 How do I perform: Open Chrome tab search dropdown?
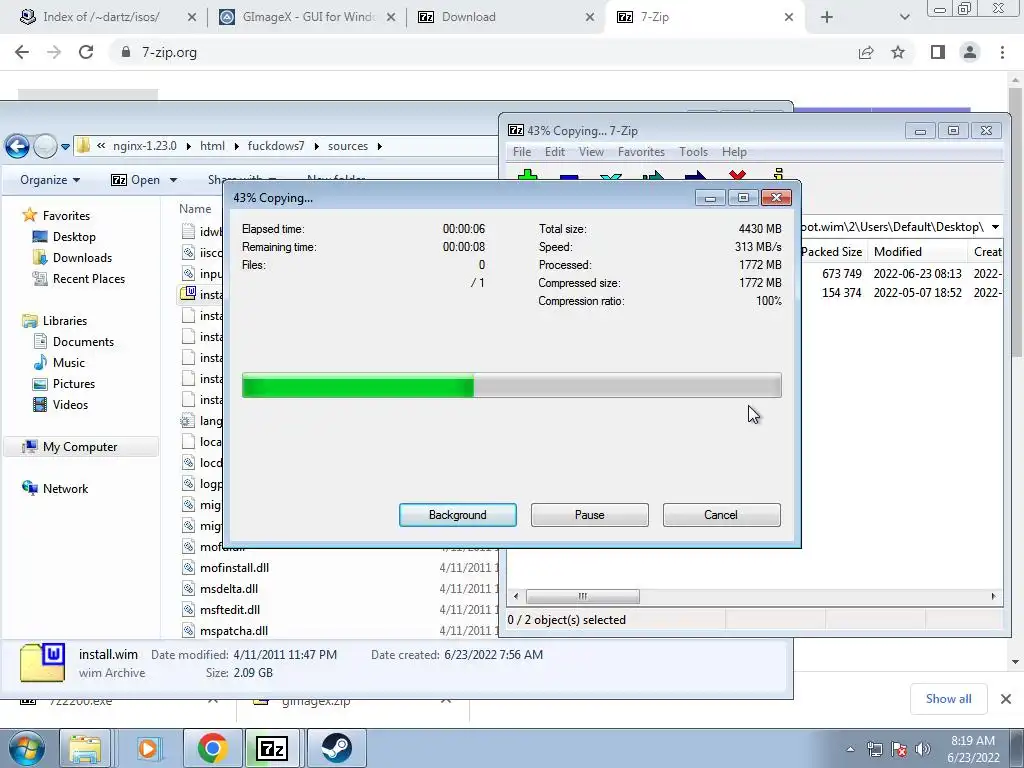[904, 18]
